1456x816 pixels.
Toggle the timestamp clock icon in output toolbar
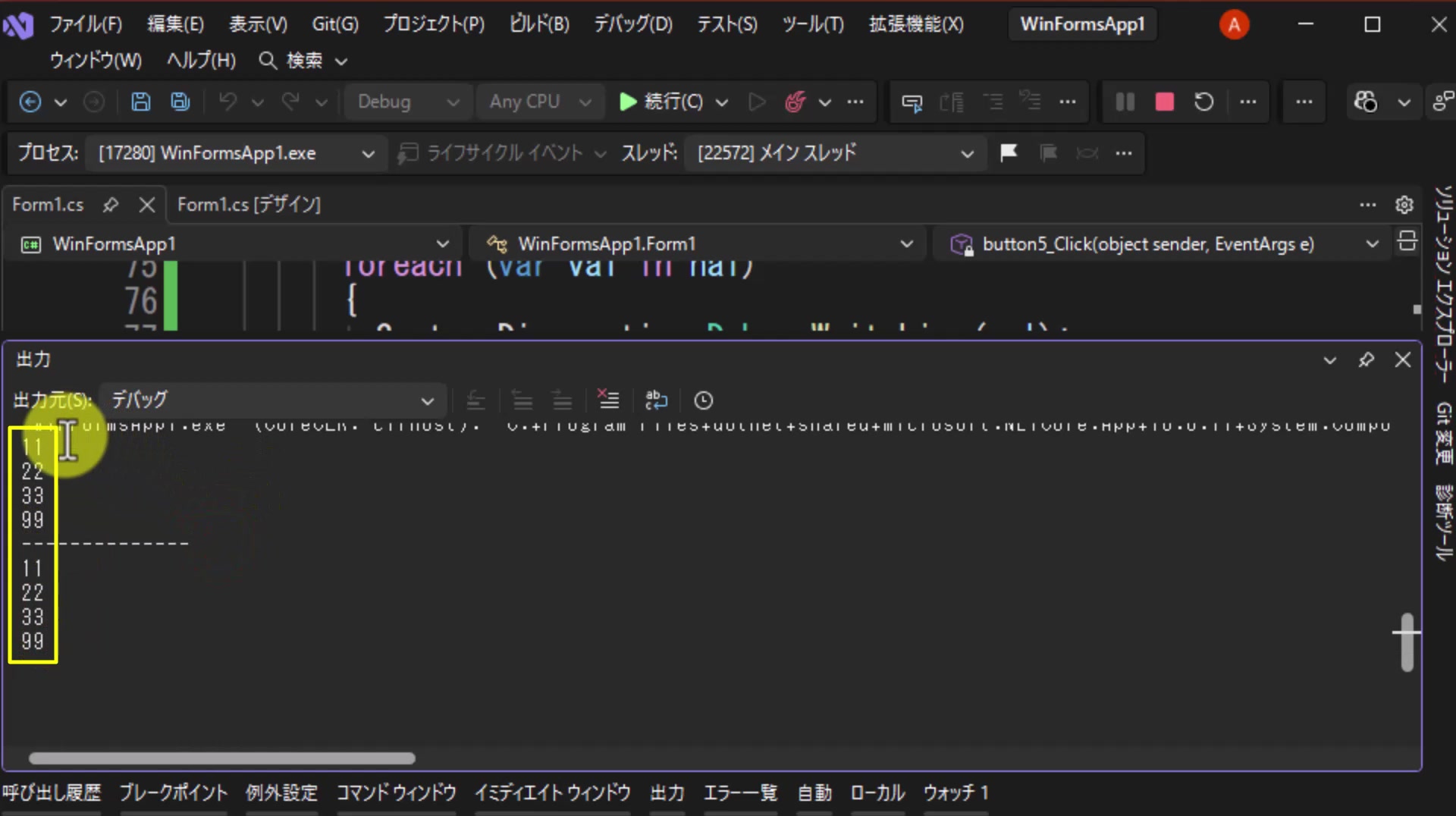(704, 400)
